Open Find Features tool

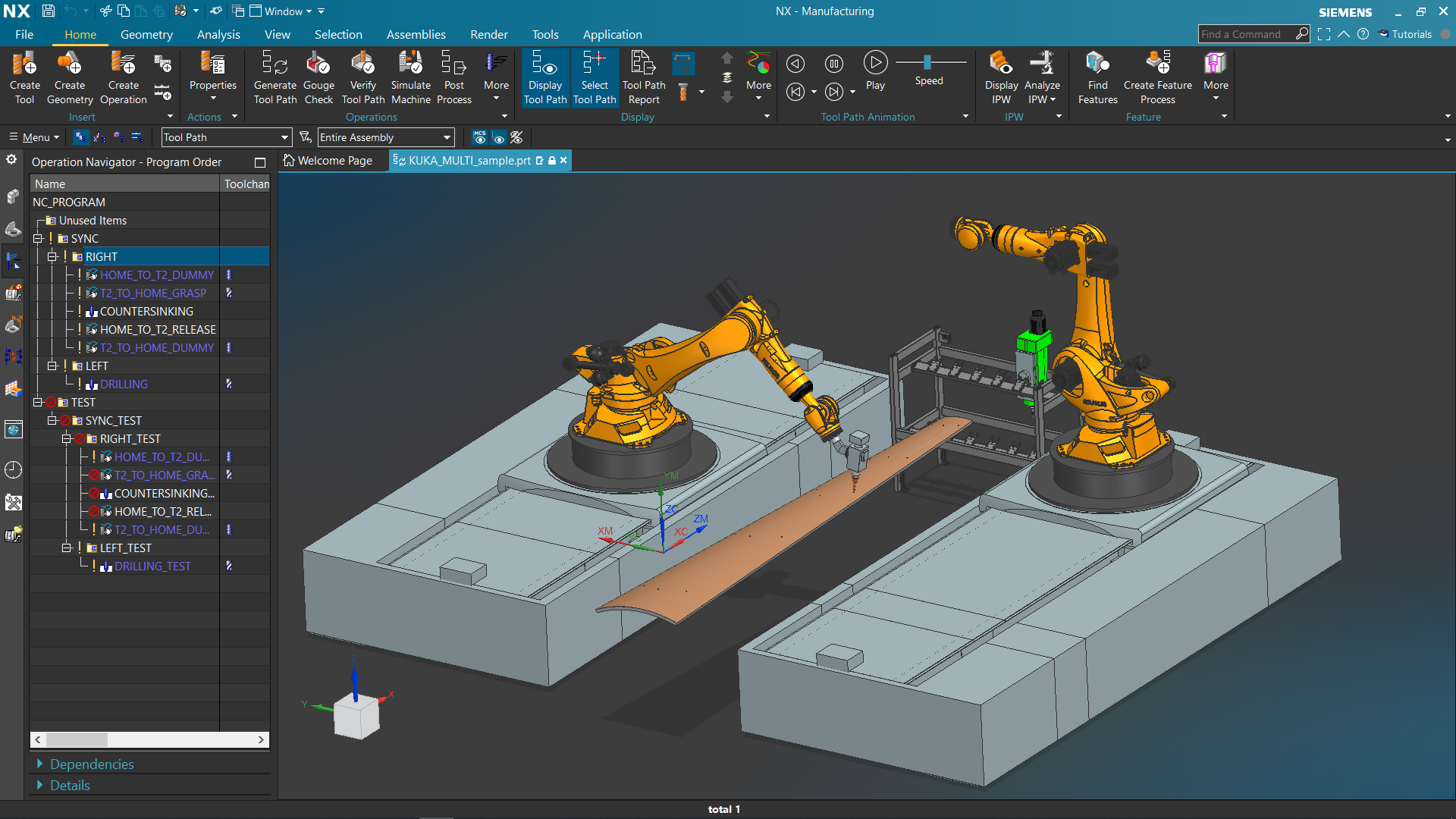[x=1097, y=77]
